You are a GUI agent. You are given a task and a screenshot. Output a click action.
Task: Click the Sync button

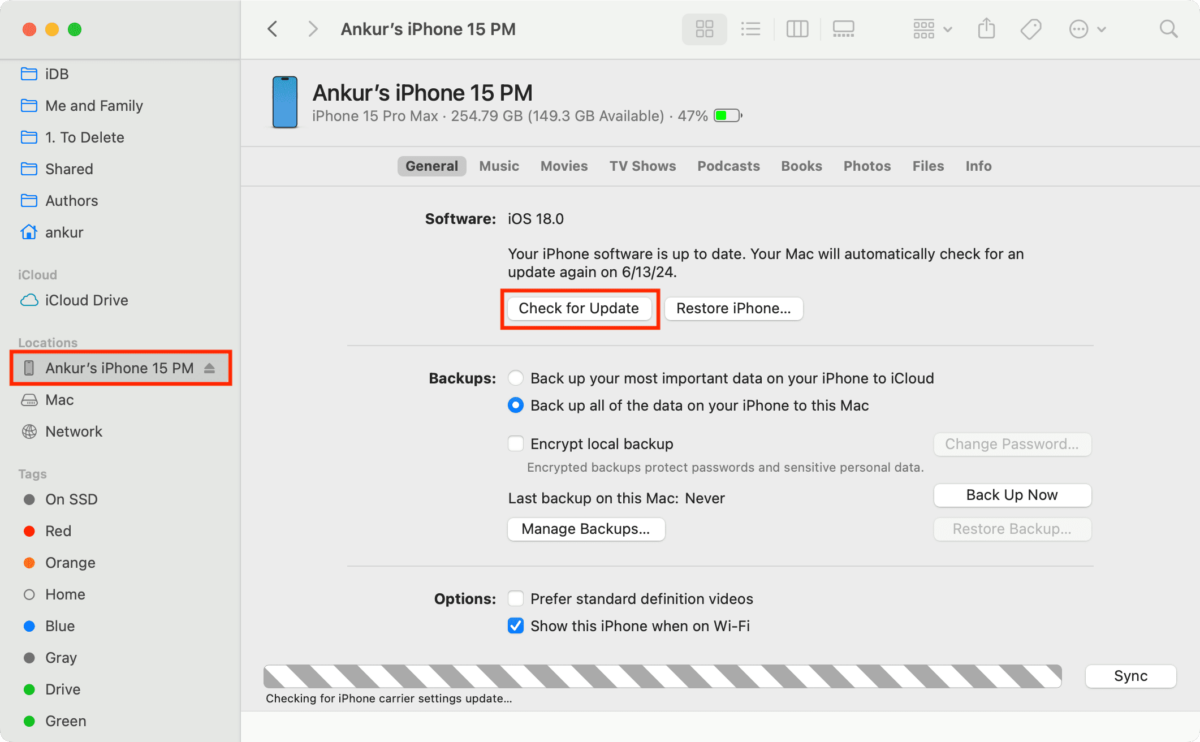click(x=1131, y=676)
